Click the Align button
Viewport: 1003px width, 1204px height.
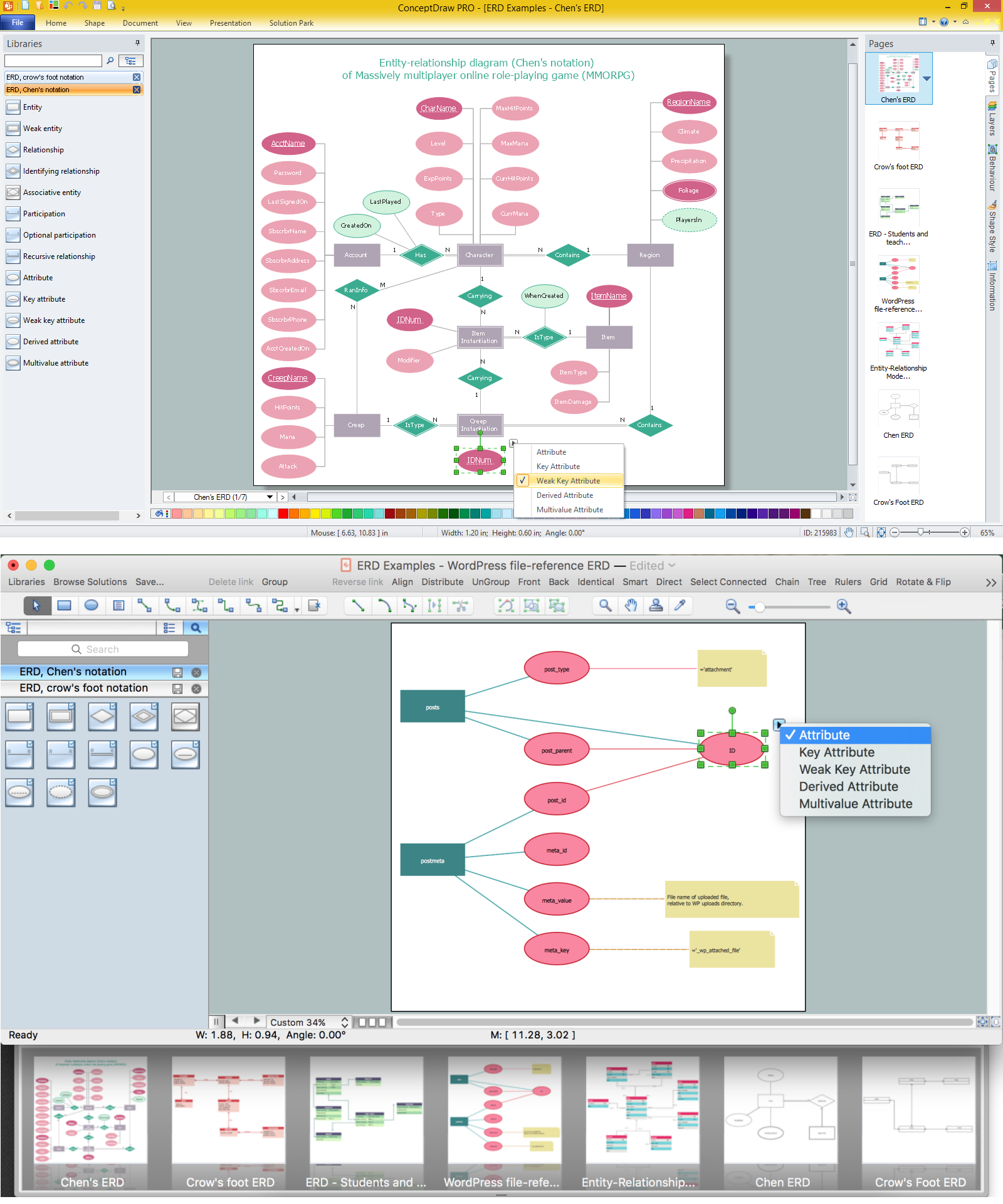tap(402, 582)
